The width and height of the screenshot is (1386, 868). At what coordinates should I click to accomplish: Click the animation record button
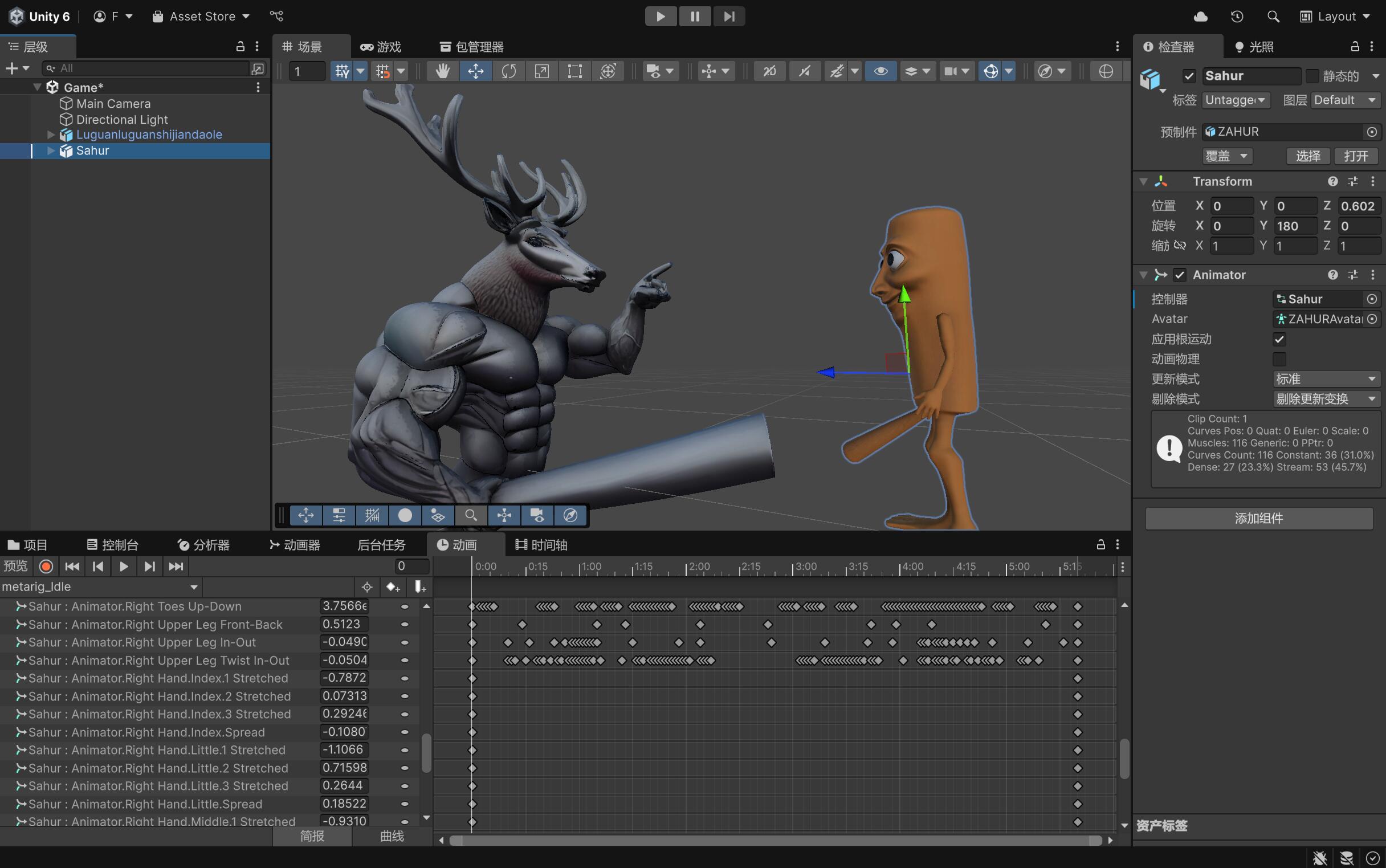(46, 567)
